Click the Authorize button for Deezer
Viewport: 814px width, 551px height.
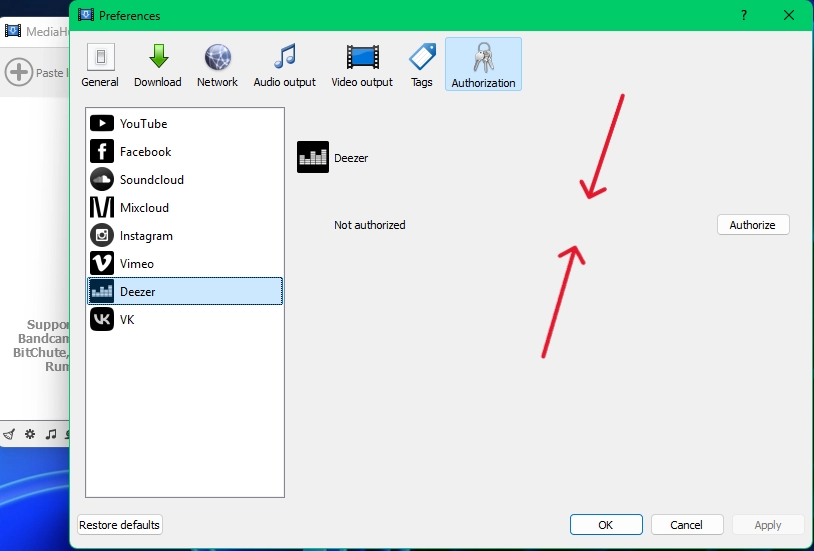click(x=752, y=225)
